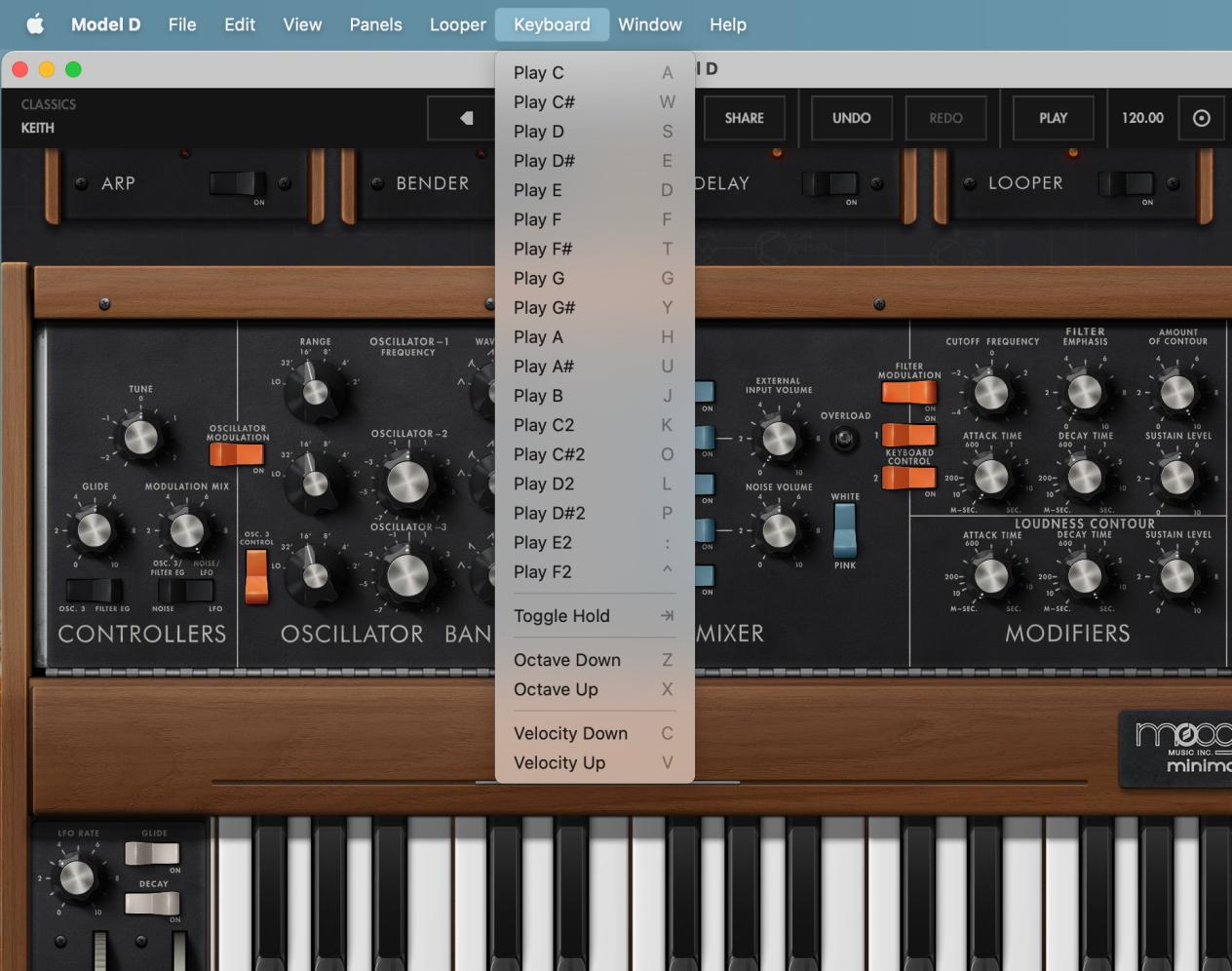
Task: Open the Panels menu
Action: click(x=375, y=24)
